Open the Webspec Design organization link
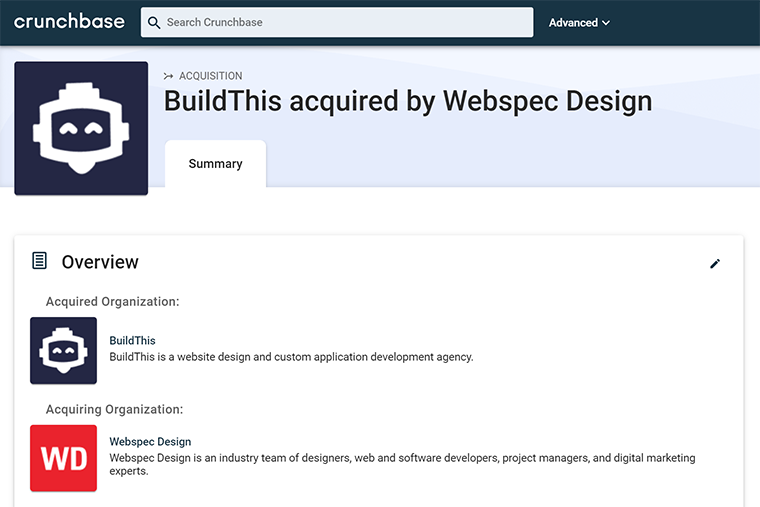Viewport: 760px width, 507px height. [x=150, y=442]
